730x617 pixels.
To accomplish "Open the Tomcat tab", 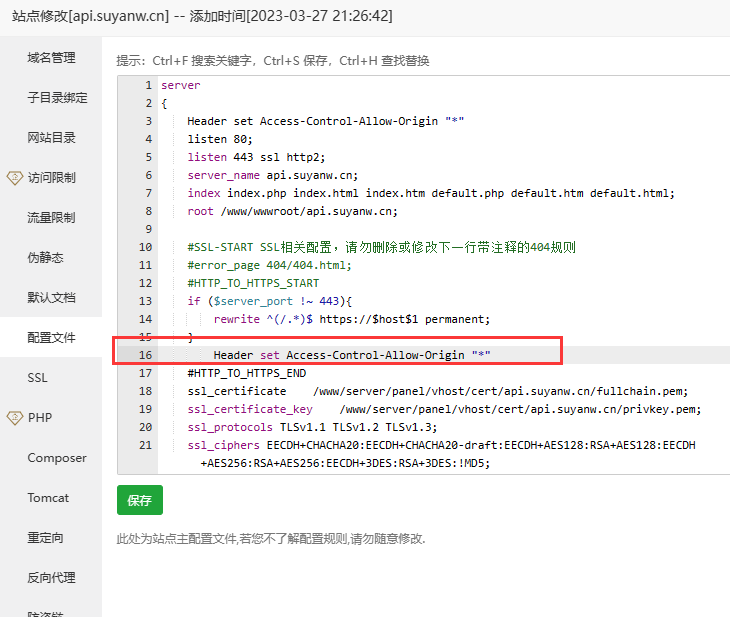I will click(48, 498).
